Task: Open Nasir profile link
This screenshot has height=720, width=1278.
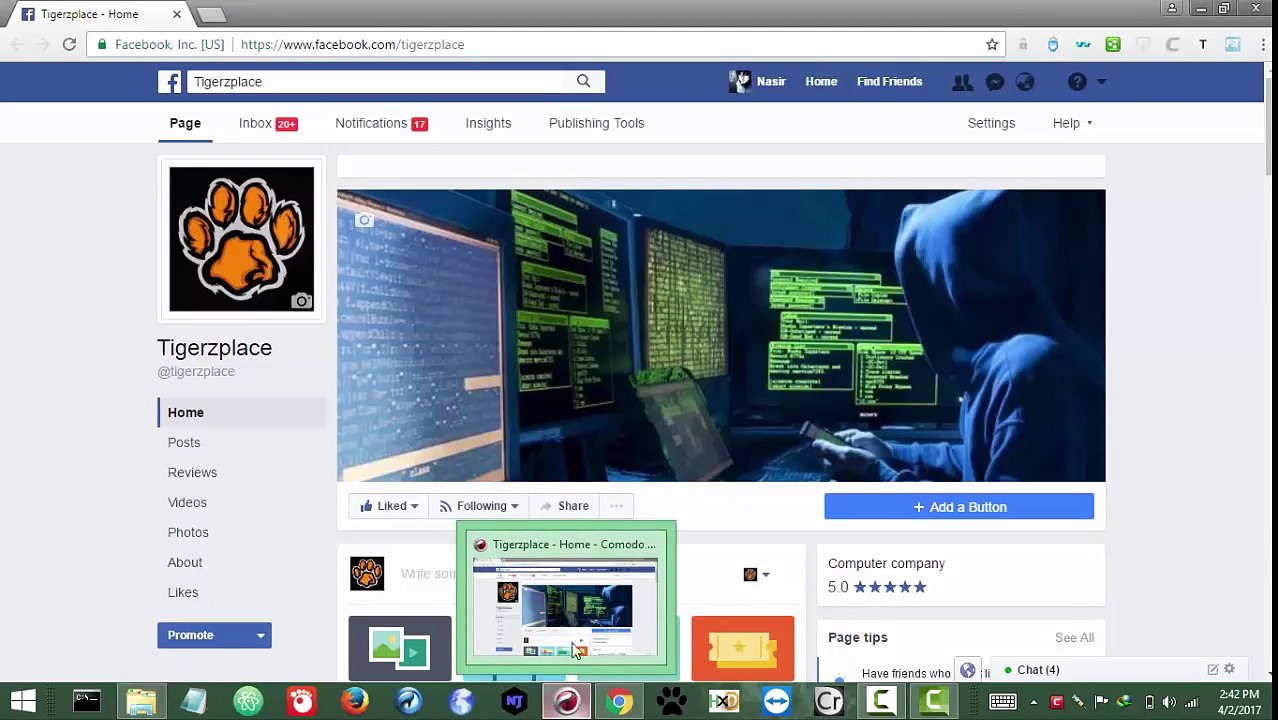Action: (x=758, y=82)
